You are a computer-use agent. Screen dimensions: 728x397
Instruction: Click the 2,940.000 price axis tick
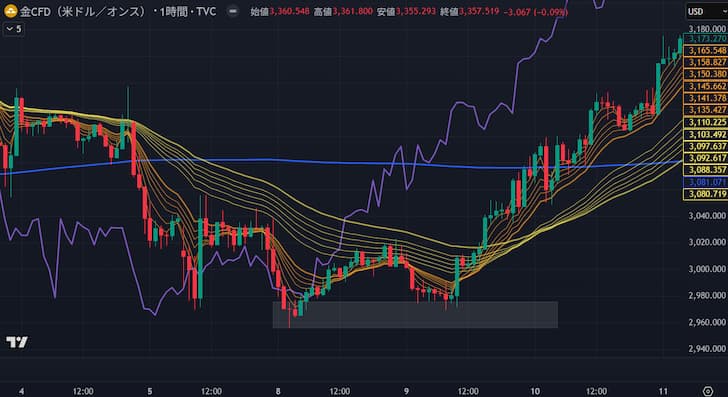point(707,349)
